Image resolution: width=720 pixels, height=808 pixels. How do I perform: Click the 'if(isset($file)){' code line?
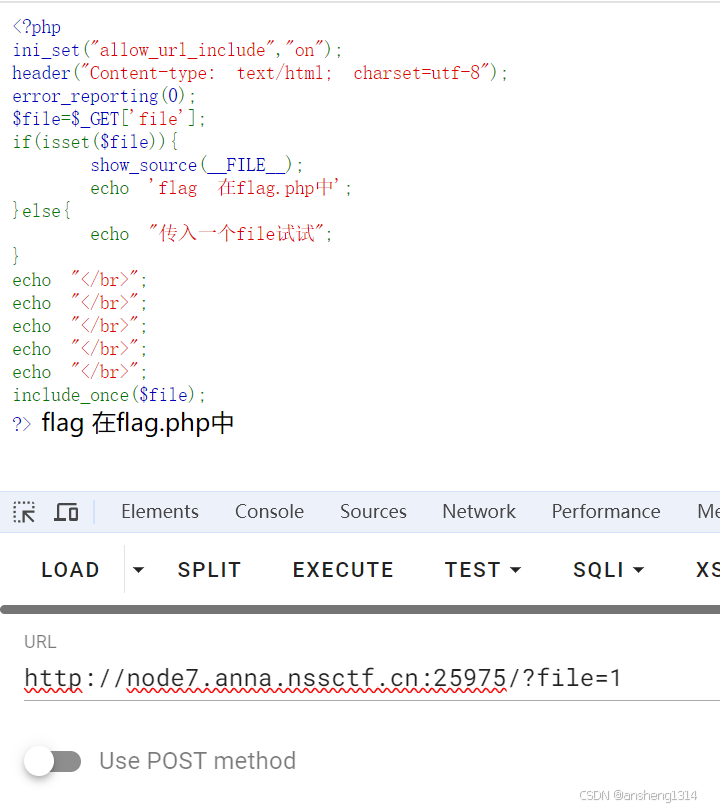(x=95, y=142)
